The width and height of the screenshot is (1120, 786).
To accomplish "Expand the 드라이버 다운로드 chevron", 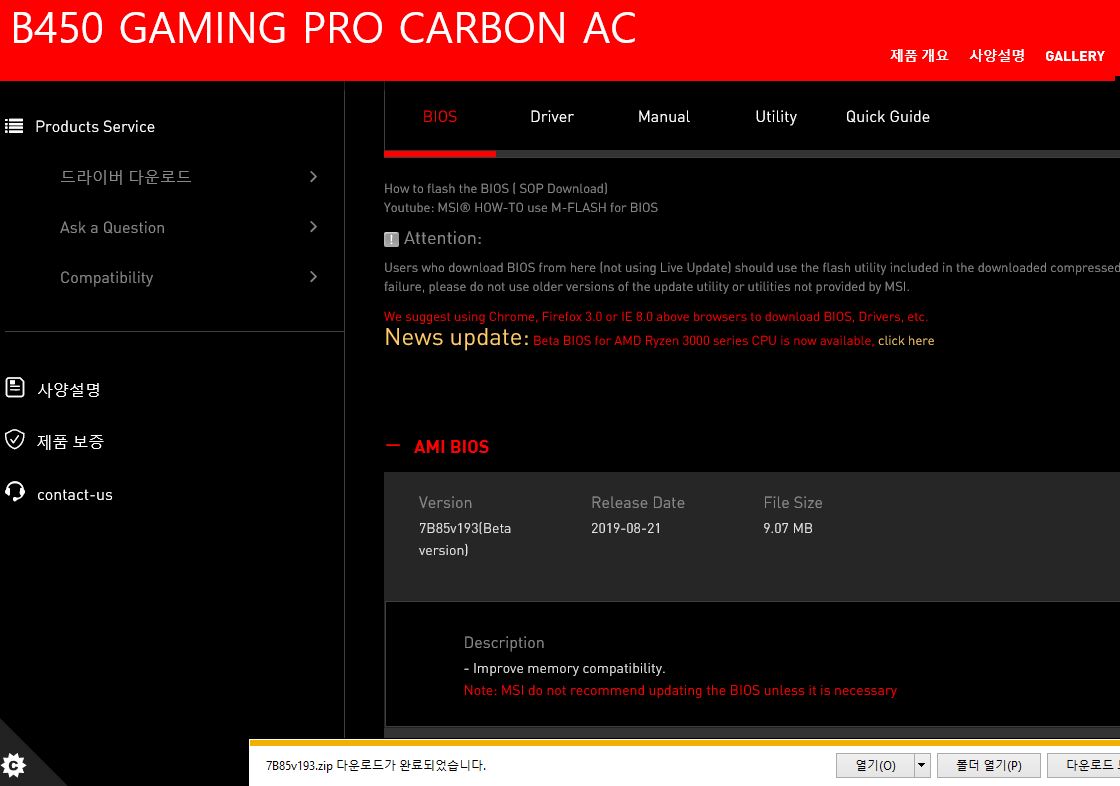I will 314,176.
